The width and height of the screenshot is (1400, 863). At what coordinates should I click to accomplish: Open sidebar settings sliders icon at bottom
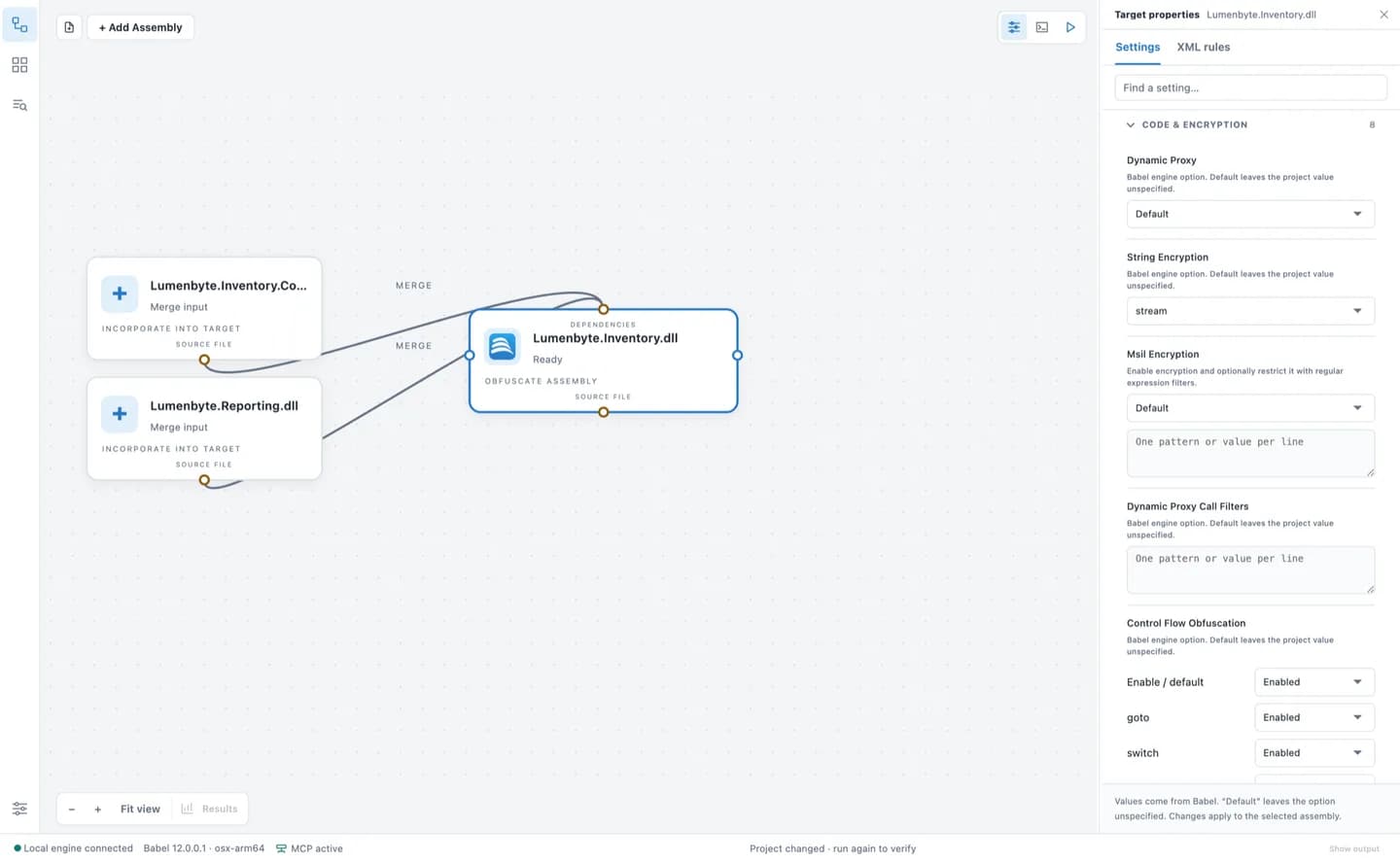click(19, 809)
